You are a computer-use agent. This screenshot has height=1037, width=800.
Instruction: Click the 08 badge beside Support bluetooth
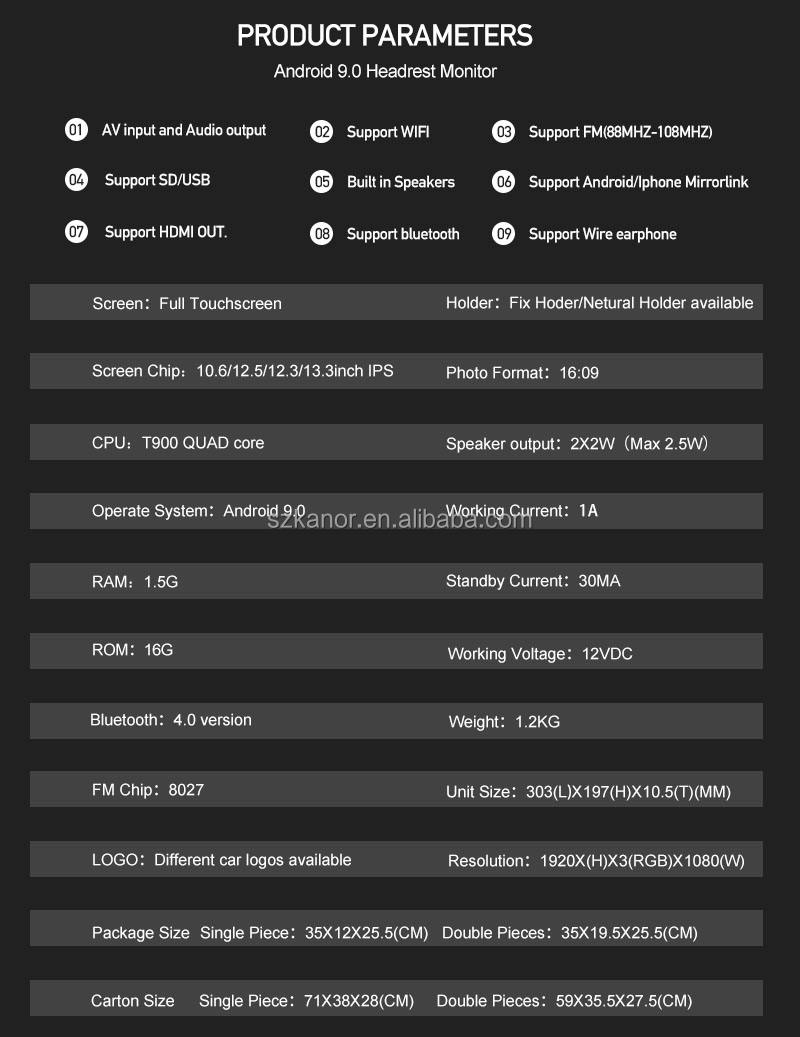[321, 234]
